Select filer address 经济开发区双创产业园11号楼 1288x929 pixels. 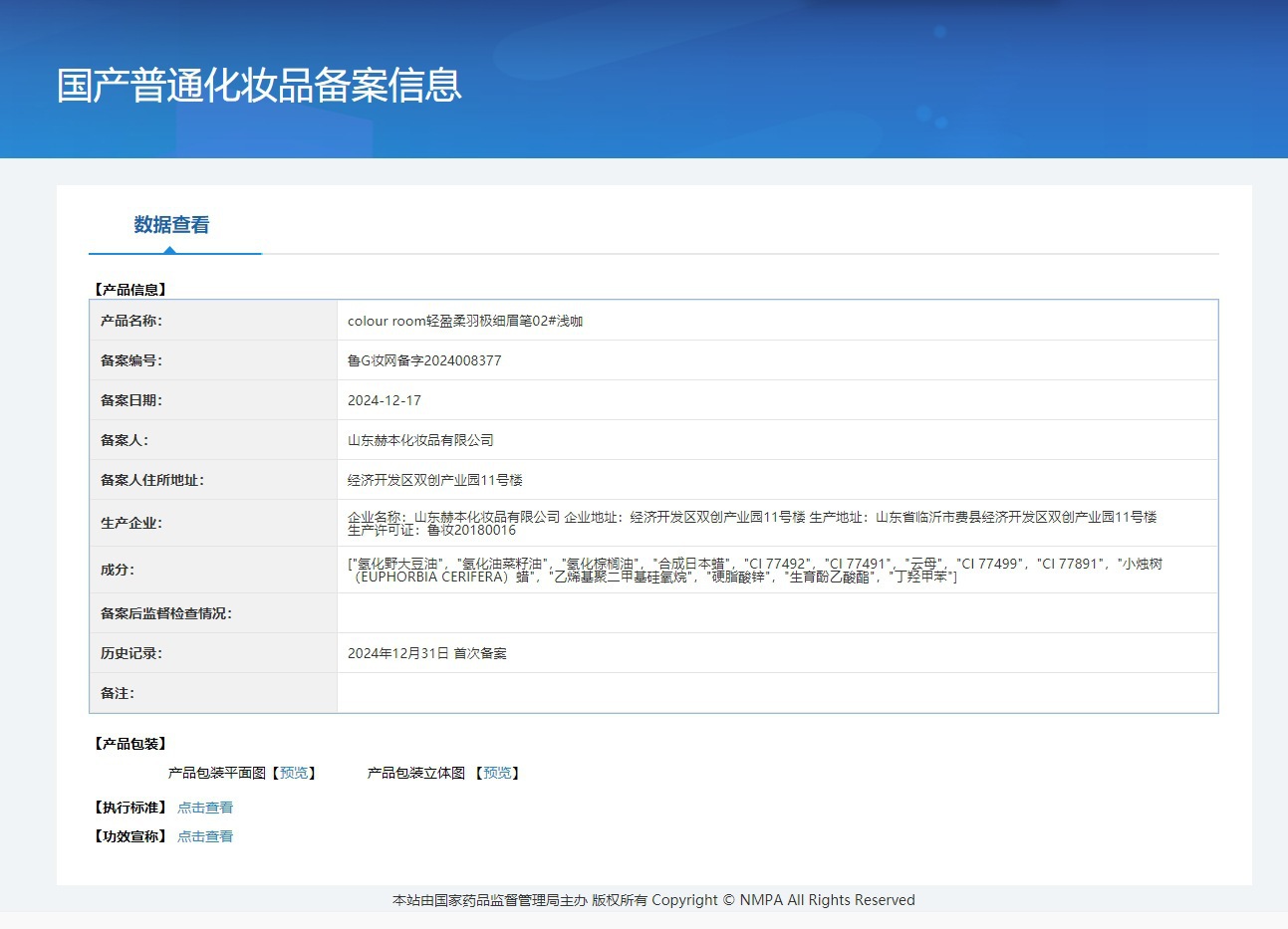tap(435, 480)
